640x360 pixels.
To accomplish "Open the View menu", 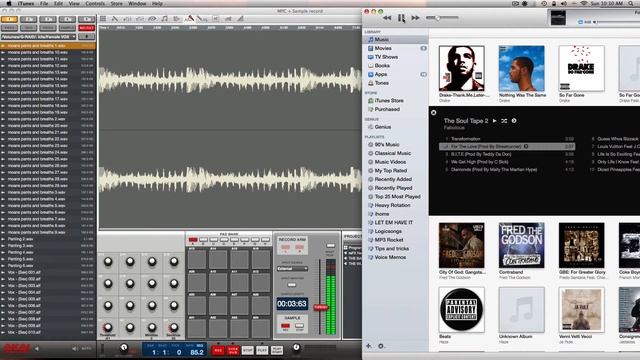I will (74, 4).
